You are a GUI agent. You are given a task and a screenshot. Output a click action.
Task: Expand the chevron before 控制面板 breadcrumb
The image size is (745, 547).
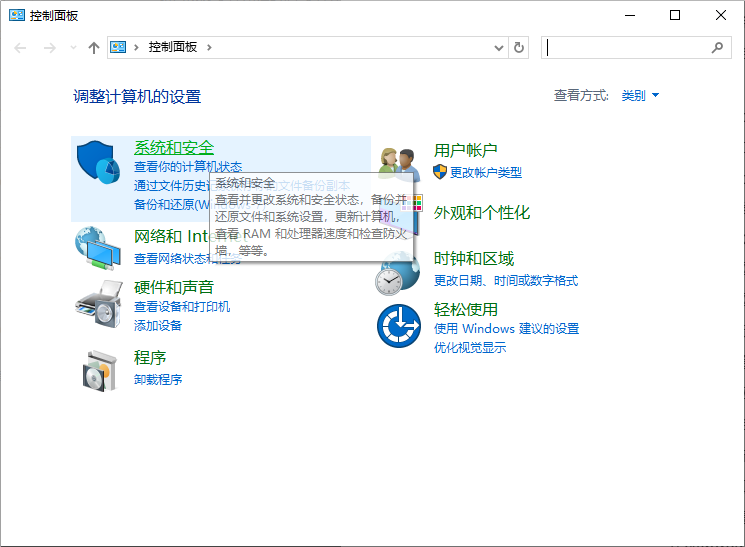[x=136, y=48]
